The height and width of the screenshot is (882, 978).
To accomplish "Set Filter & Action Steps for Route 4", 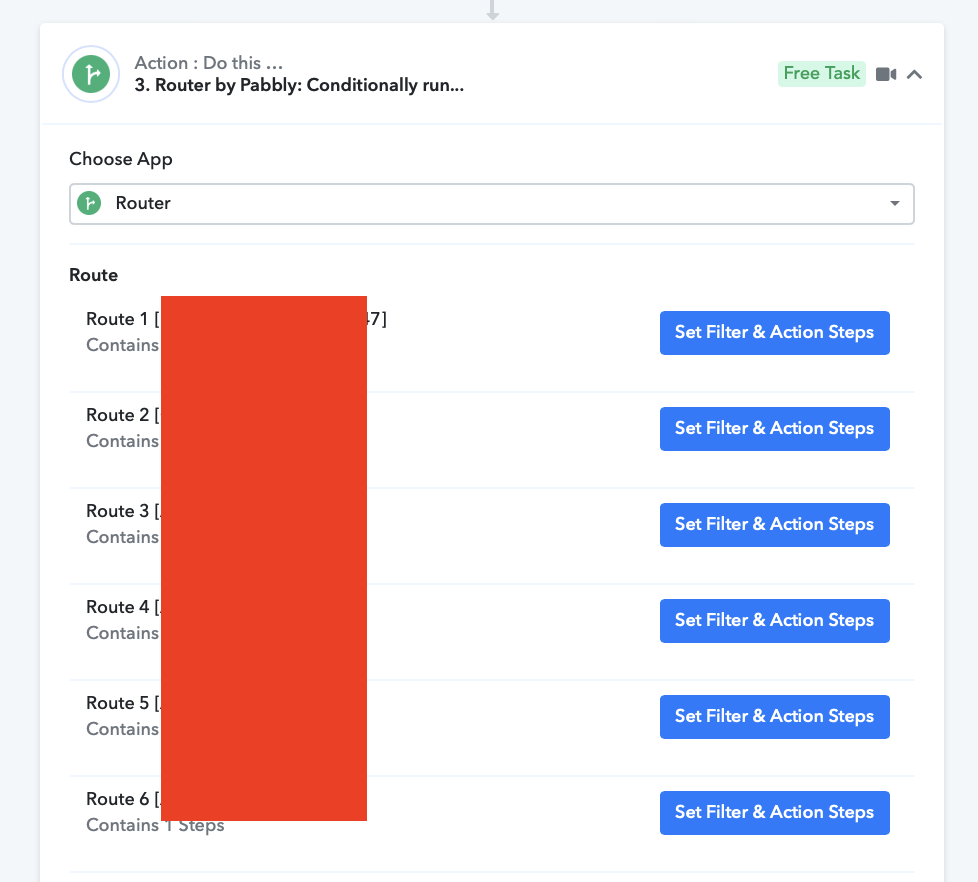I will point(775,621).
